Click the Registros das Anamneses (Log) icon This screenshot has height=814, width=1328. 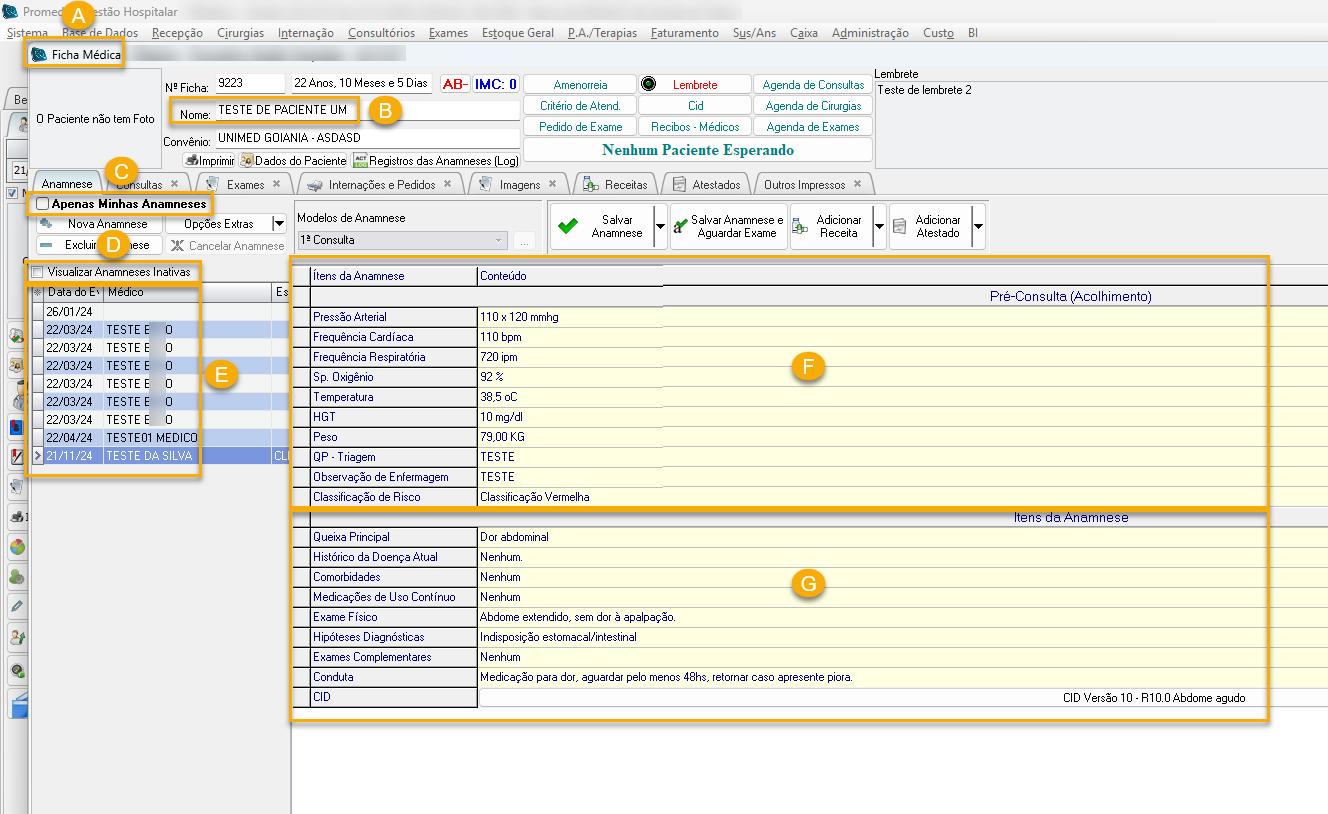pos(360,160)
